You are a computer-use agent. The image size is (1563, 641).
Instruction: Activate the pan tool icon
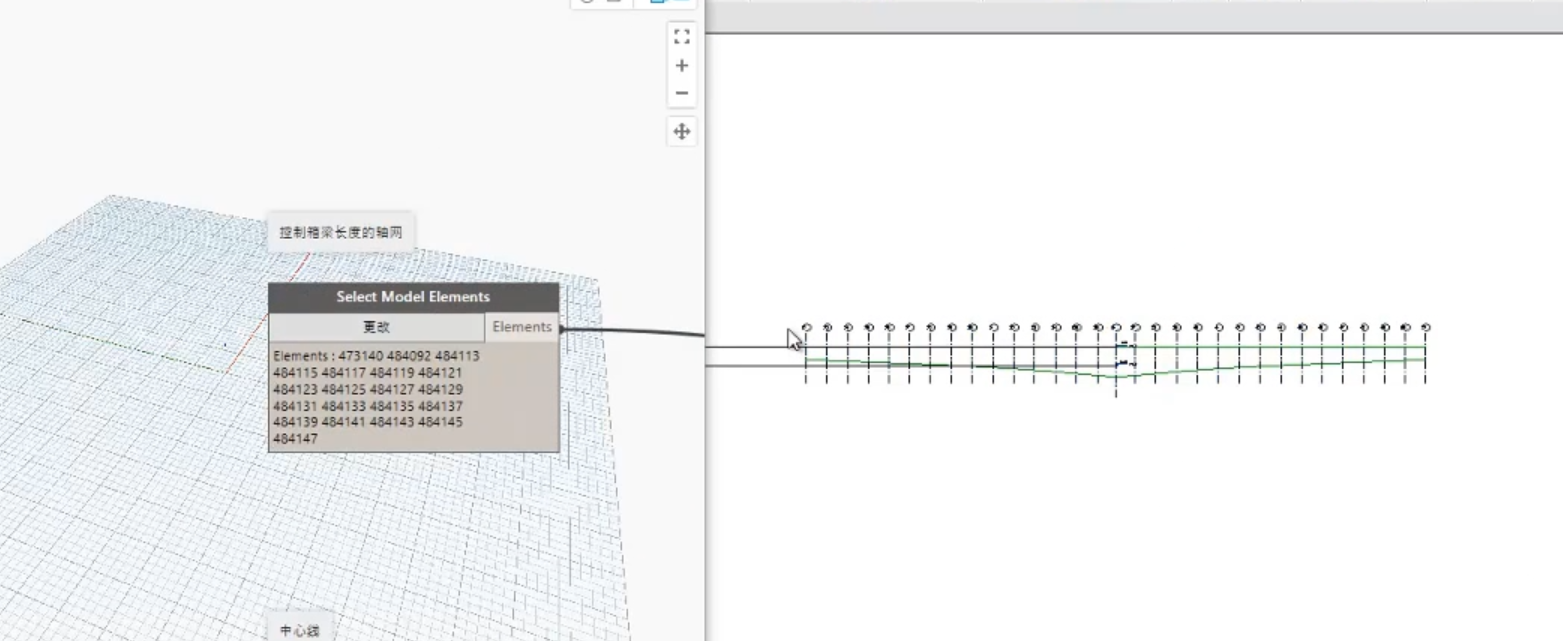click(682, 131)
